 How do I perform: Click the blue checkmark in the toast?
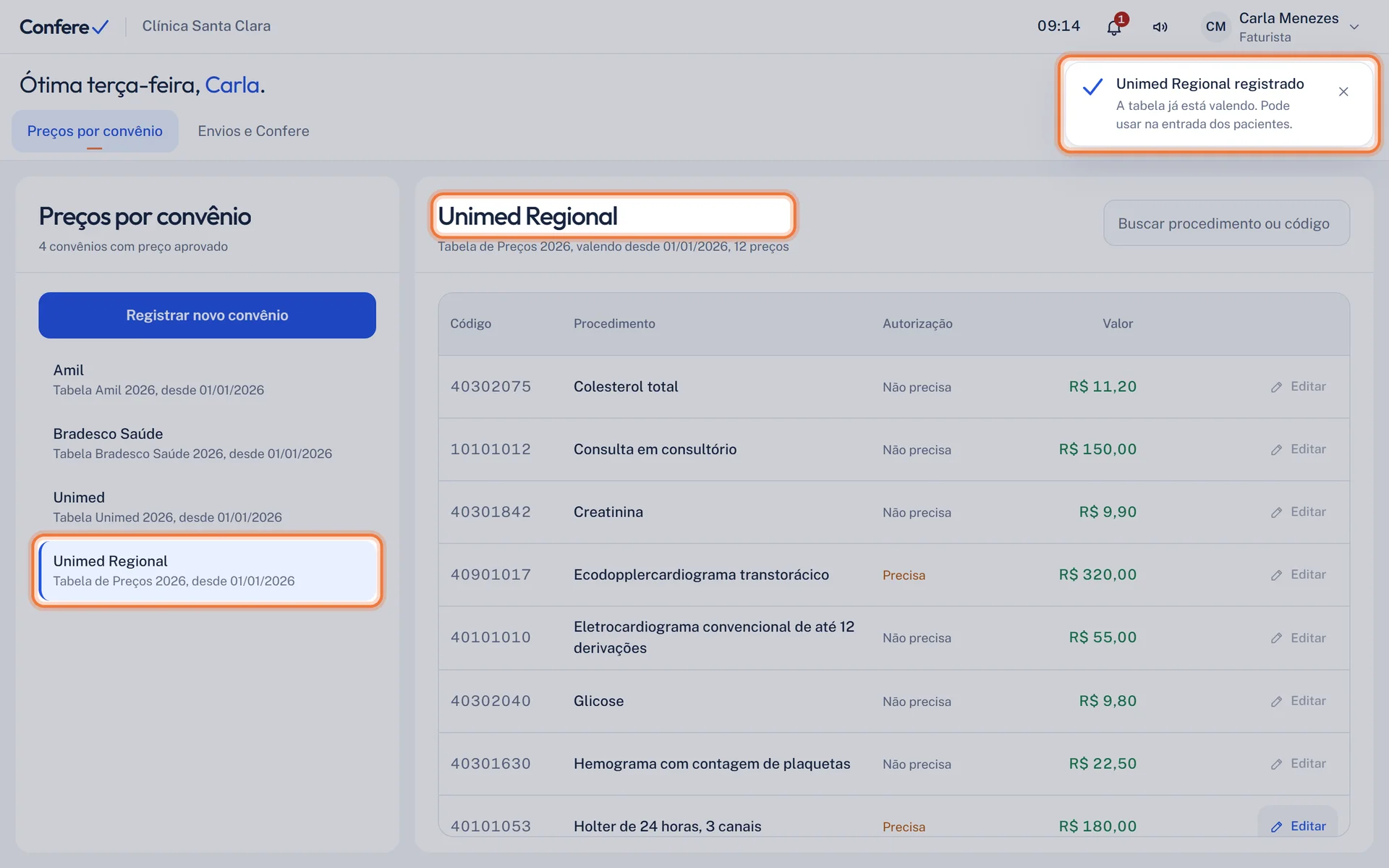point(1092,87)
